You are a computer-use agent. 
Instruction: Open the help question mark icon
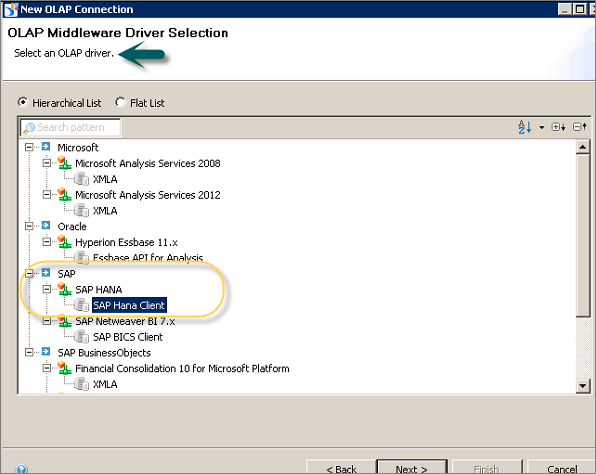22,469
